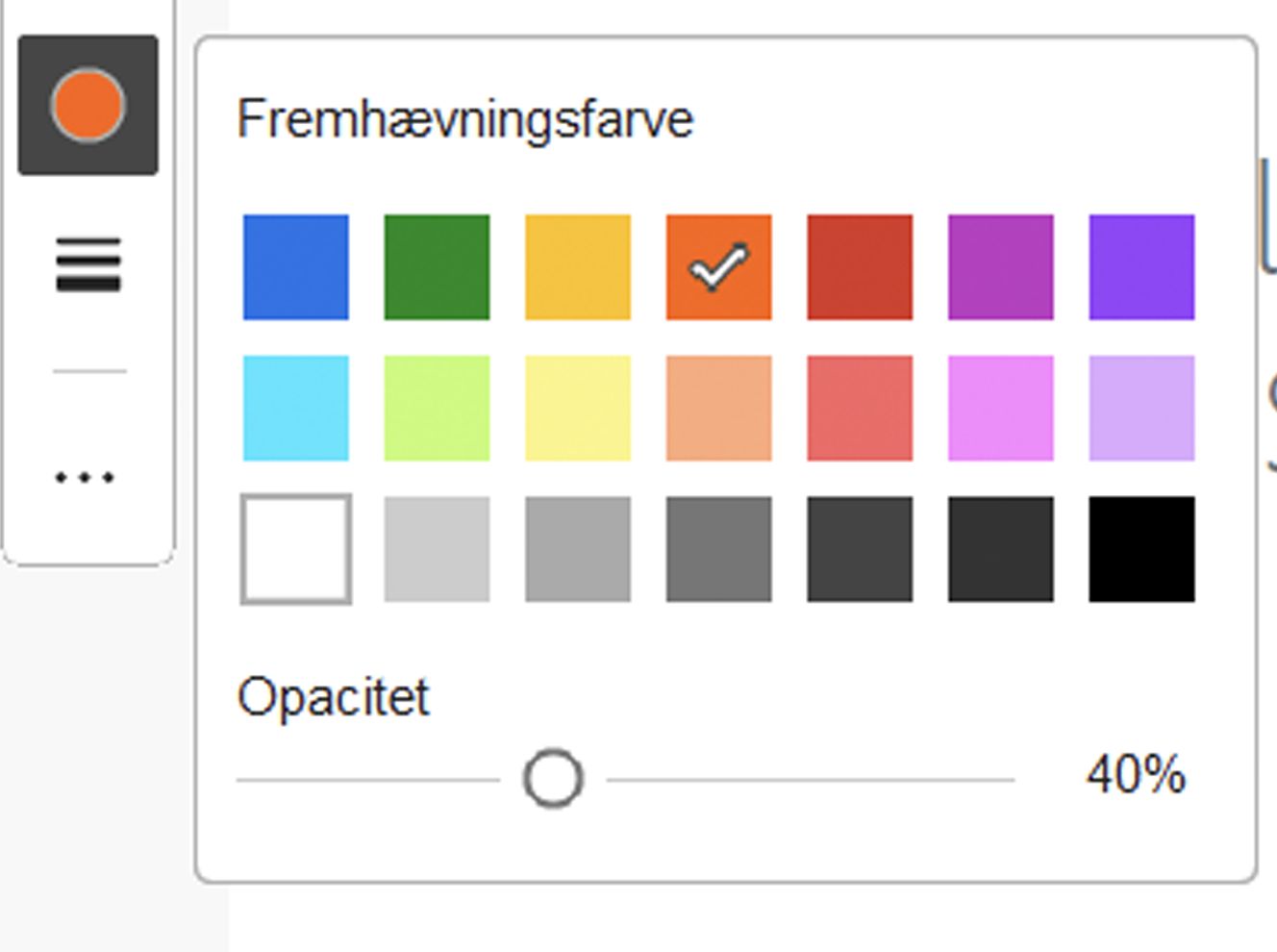This screenshot has height=952, width=1277.
Task: Open the three-dot more options menu
Action: pos(85,477)
